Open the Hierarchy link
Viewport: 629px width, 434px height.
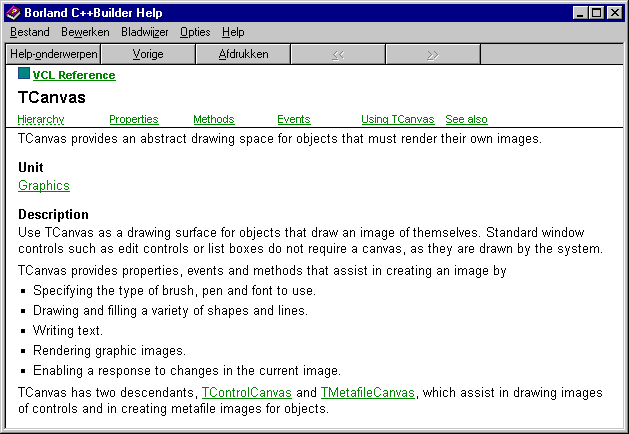[41, 120]
